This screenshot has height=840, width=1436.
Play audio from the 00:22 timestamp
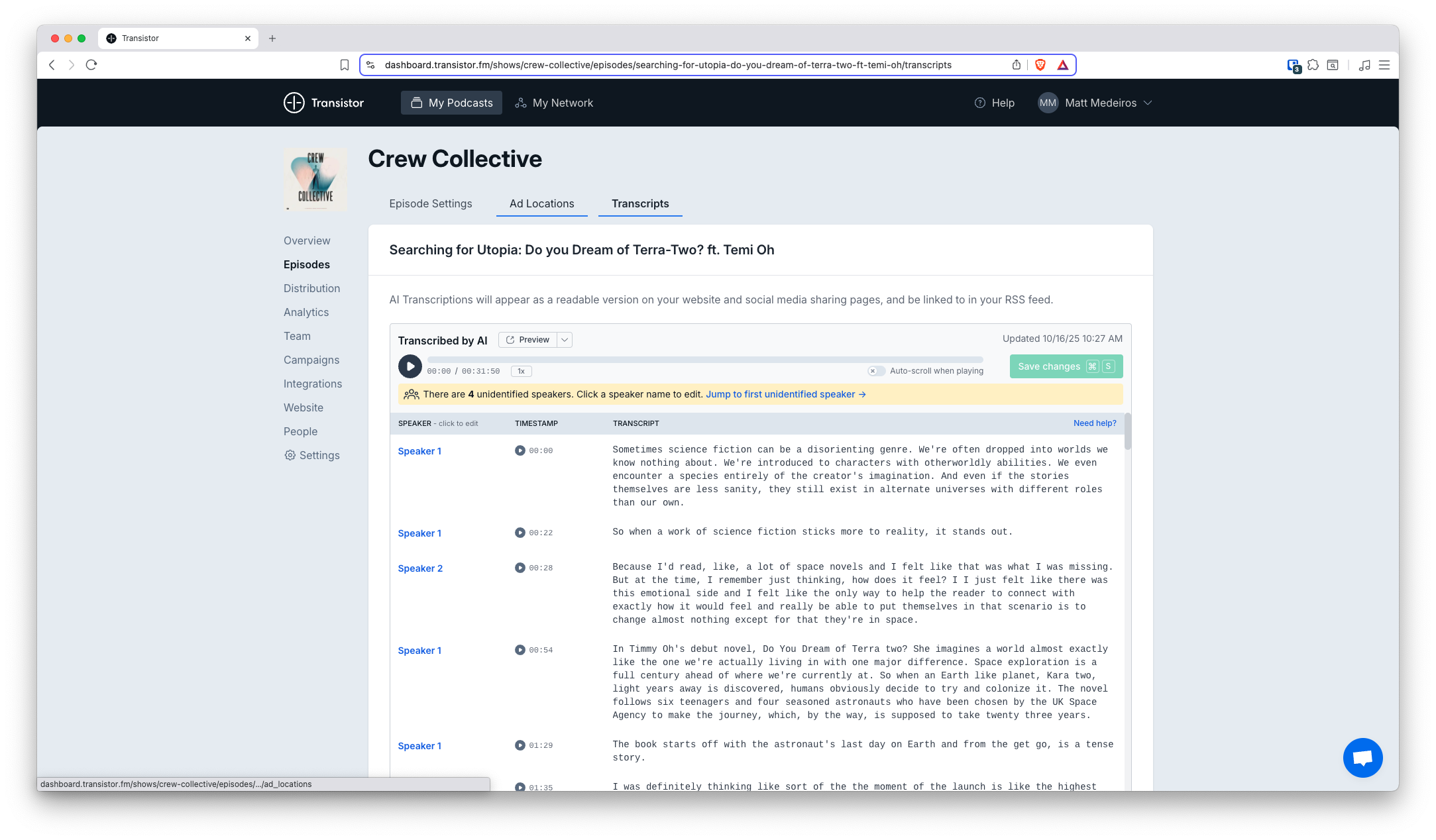(x=520, y=533)
